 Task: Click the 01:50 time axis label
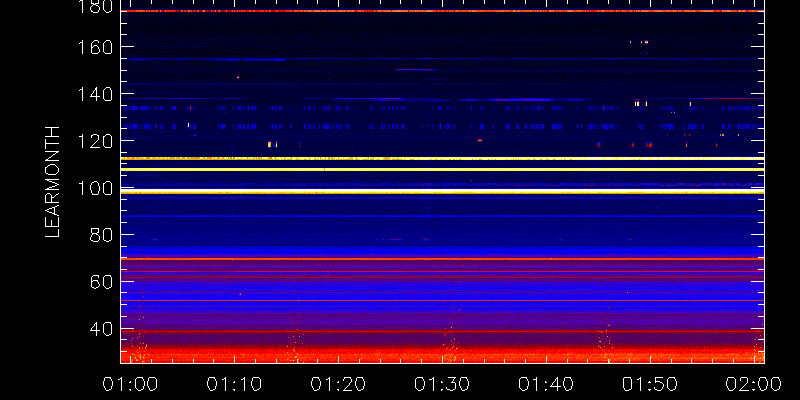point(650,384)
